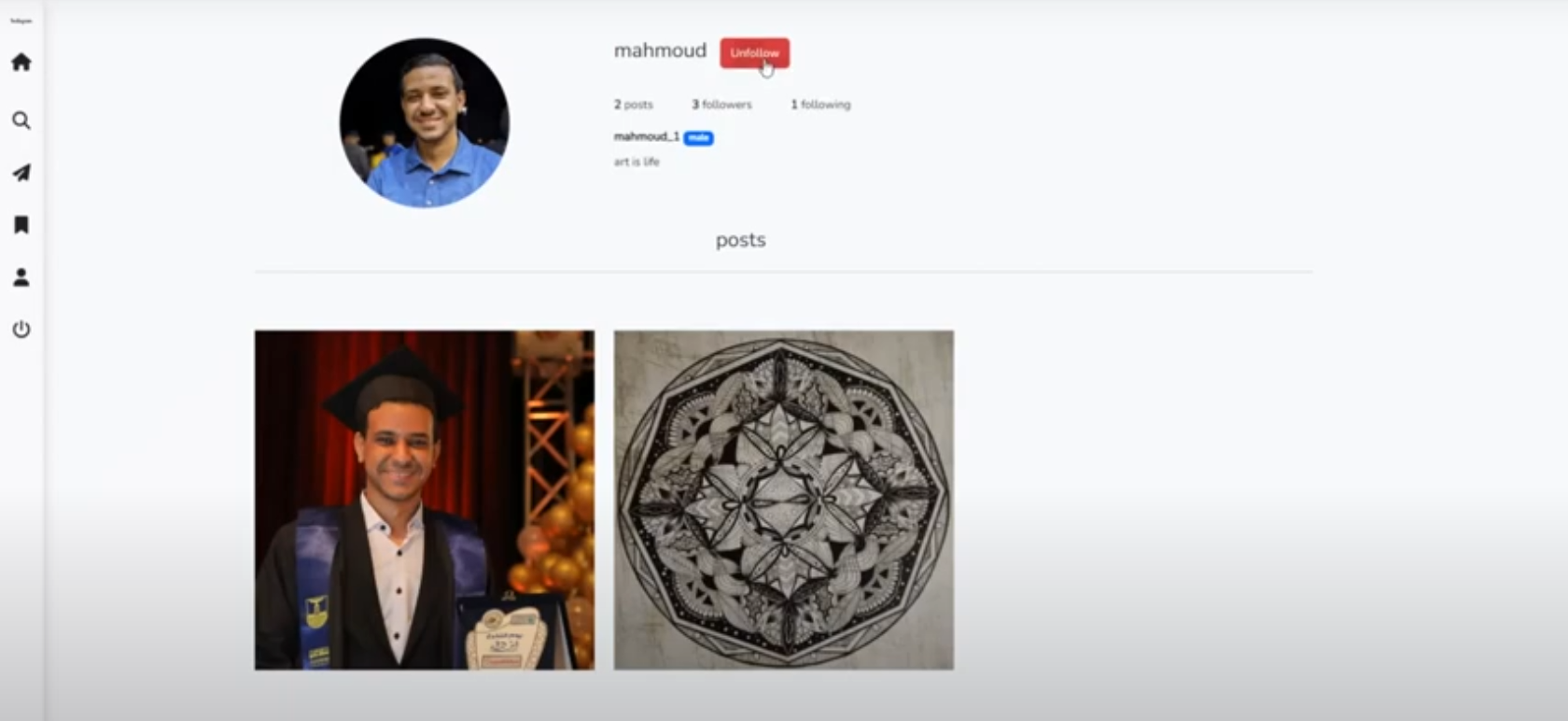Log out using the power icon

(21, 329)
